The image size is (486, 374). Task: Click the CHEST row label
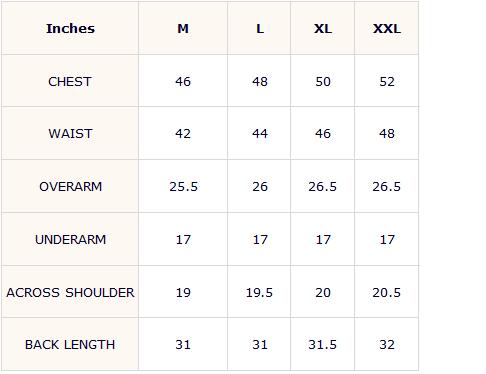[70, 82]
